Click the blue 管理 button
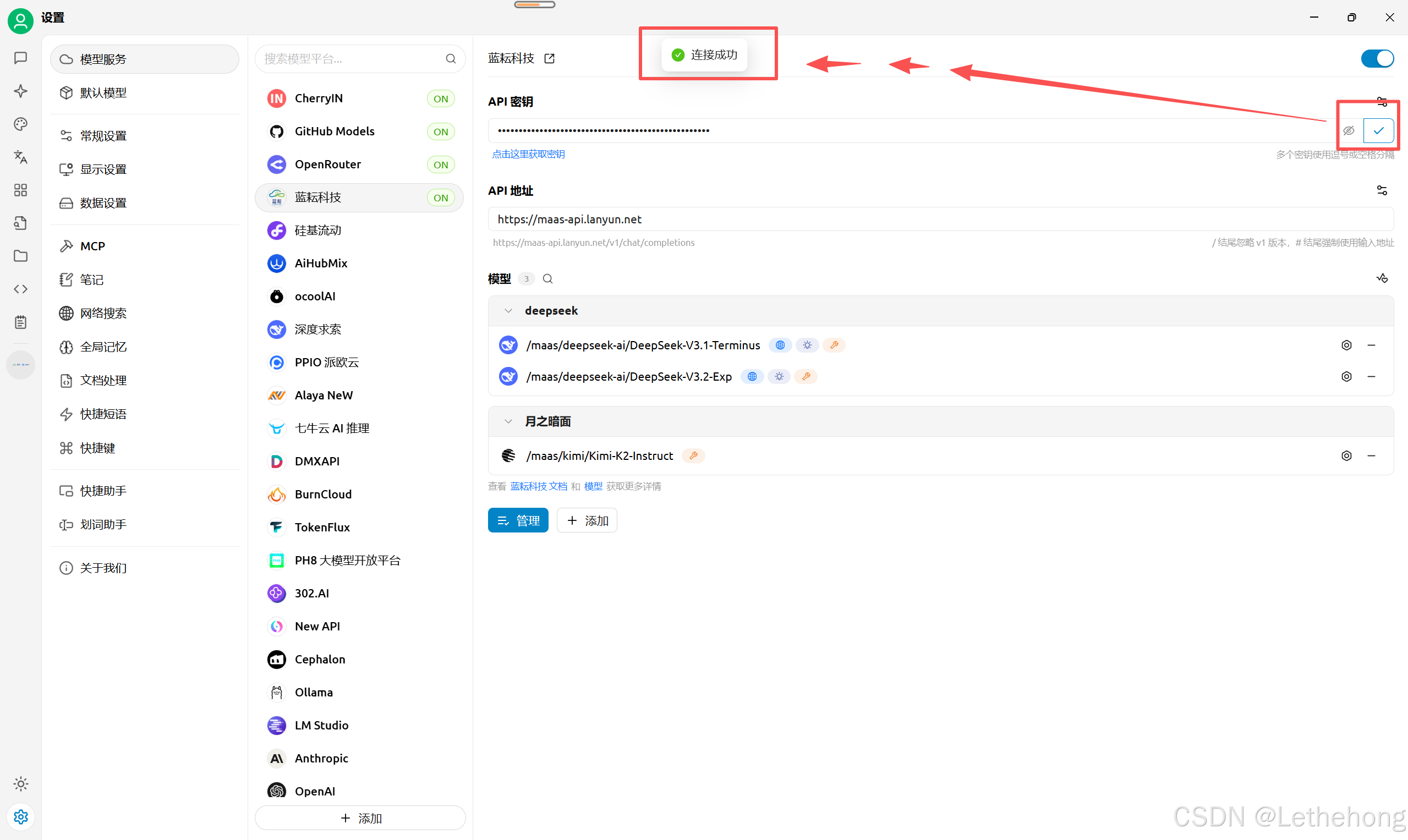Screen dimensions: 1408x840 (x=517, y=520)
